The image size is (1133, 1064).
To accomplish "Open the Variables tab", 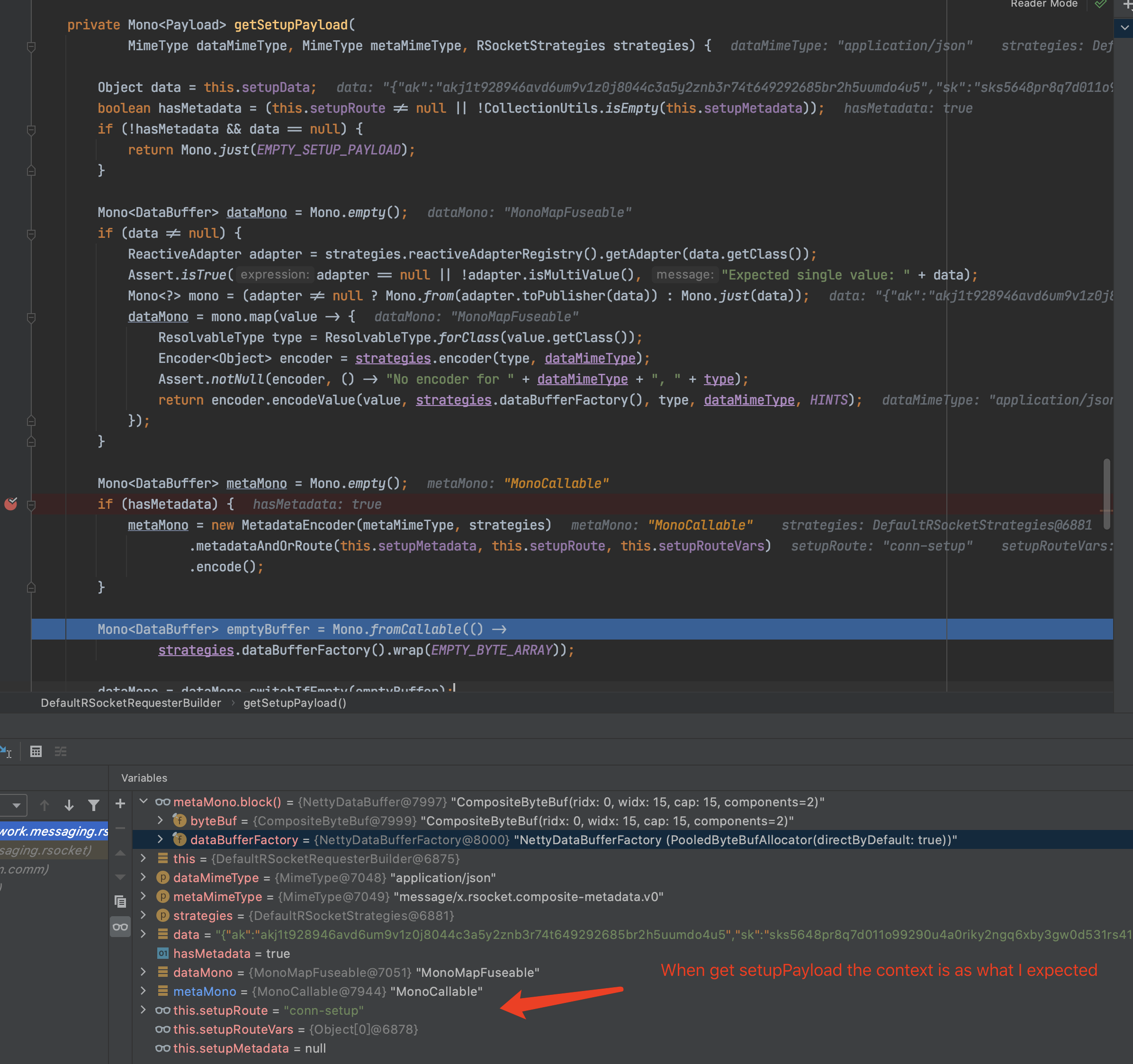I will click(144, 778).
